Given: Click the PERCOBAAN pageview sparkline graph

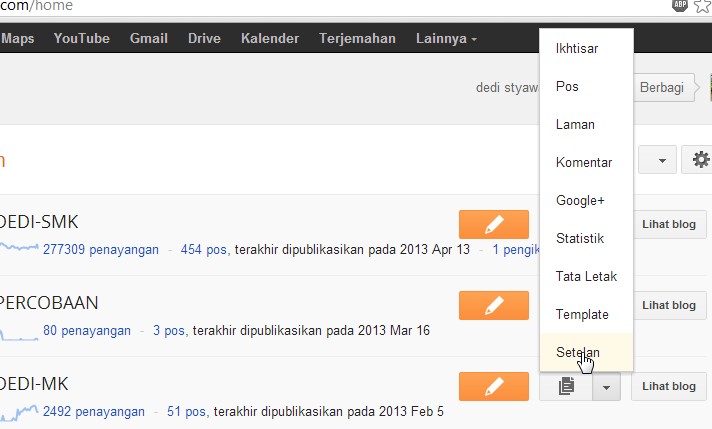Looking at the screenshot, I should tap(19, 335).
